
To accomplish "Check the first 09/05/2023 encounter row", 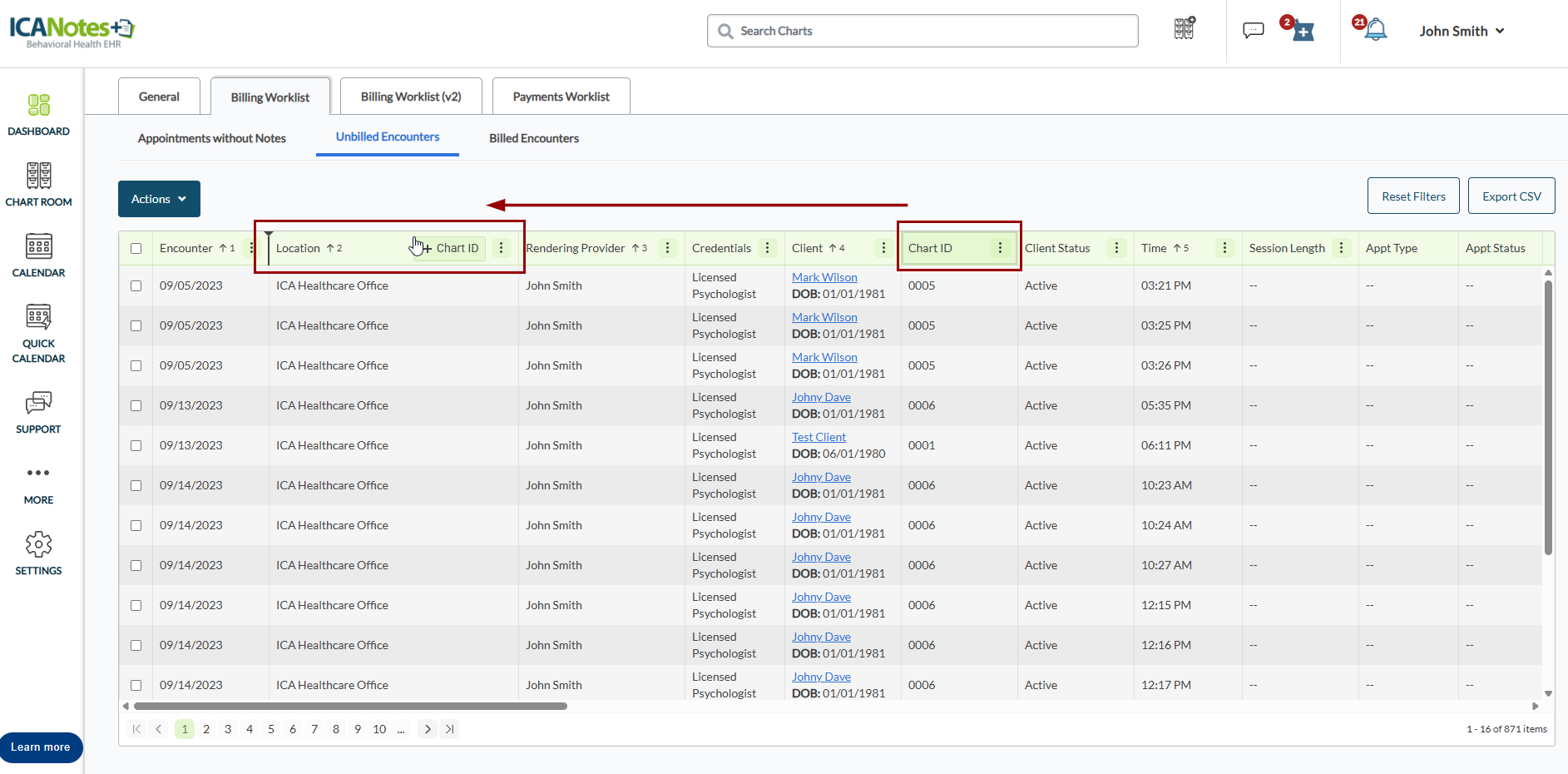I will point(136,285).
